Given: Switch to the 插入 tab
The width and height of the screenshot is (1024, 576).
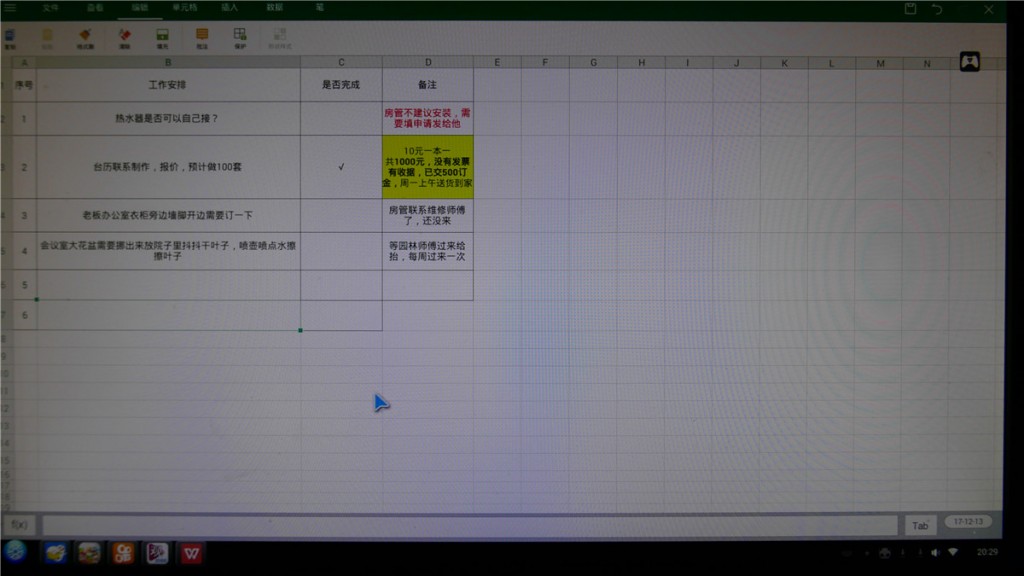Looking at the screenshot, I should pyautogui.click(x=229, y=8).
